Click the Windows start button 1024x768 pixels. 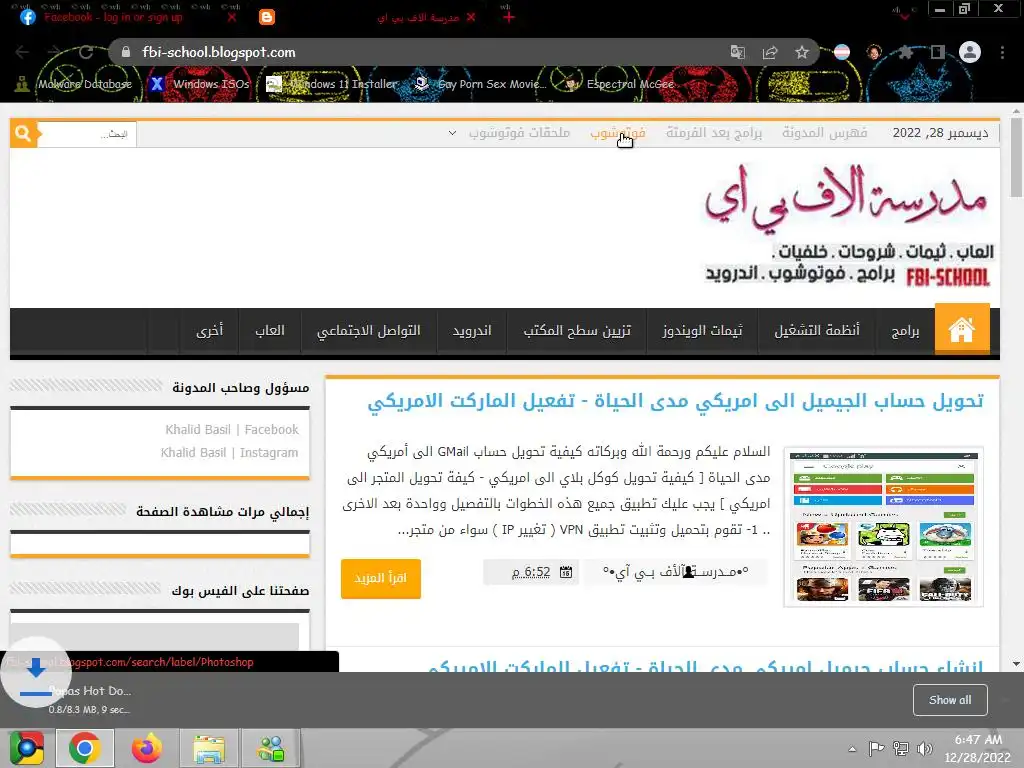(26, 748)
